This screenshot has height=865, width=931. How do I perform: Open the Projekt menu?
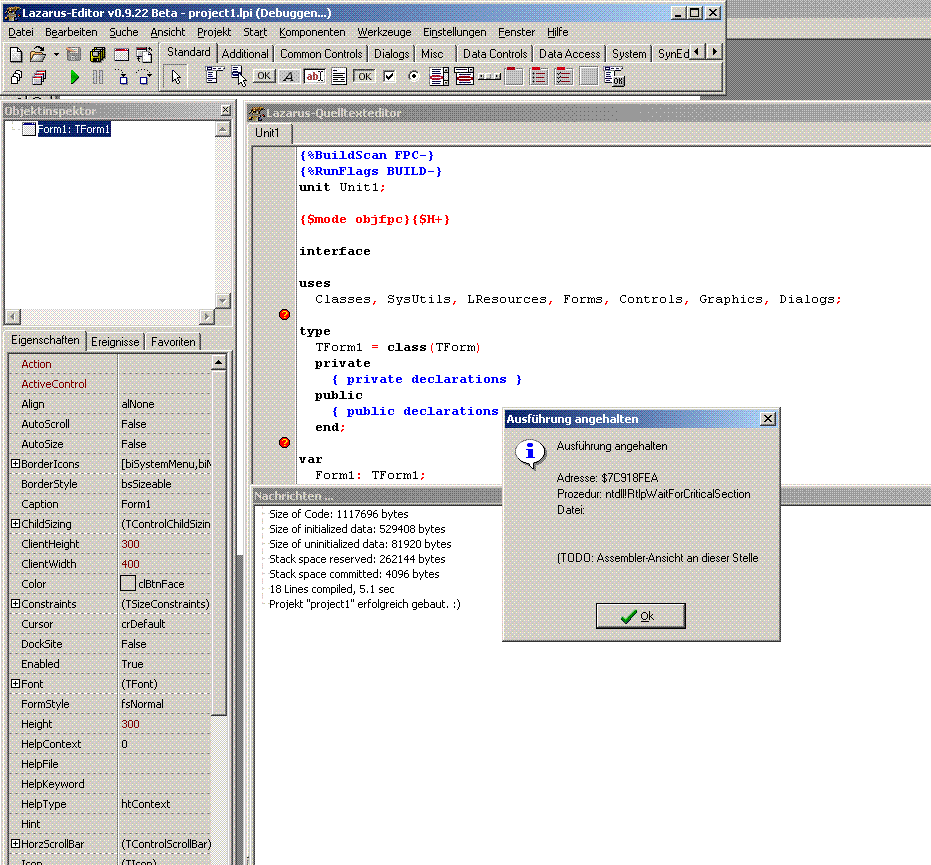[214, 32]
